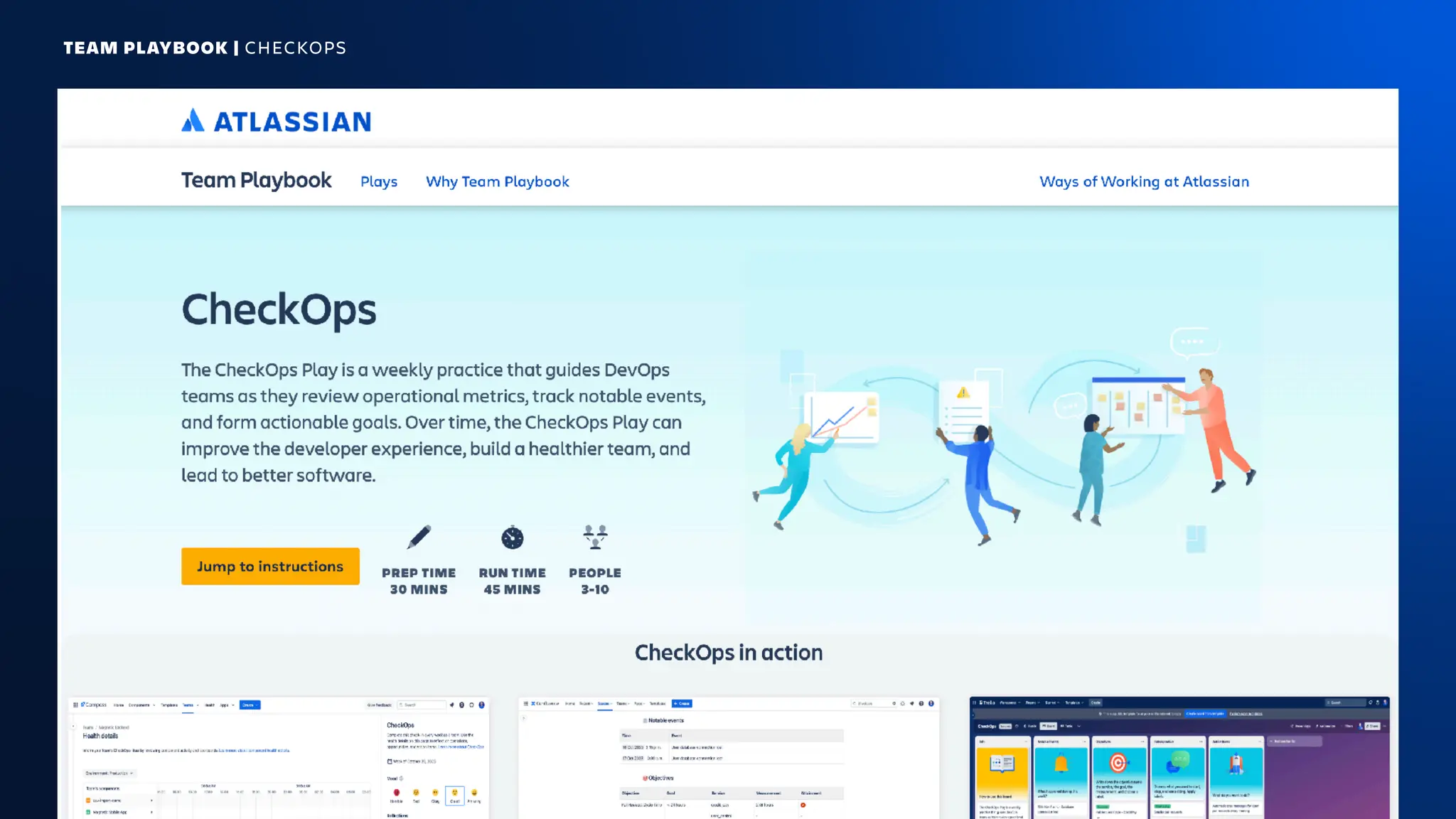
Task: Click the Create button in Confluence screenshot
Action: 682,704
